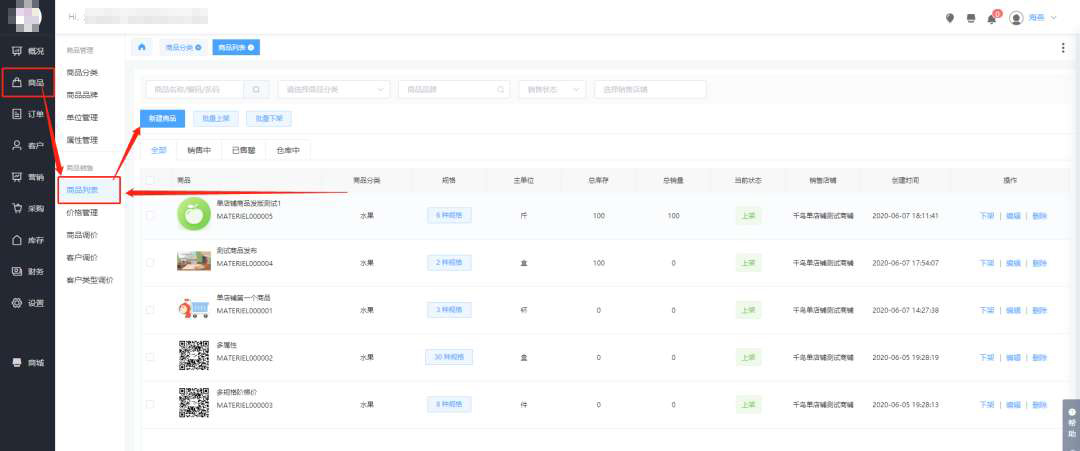1080x451 pixels.
Task: Click the home icon tab
Action: point(142,47)
